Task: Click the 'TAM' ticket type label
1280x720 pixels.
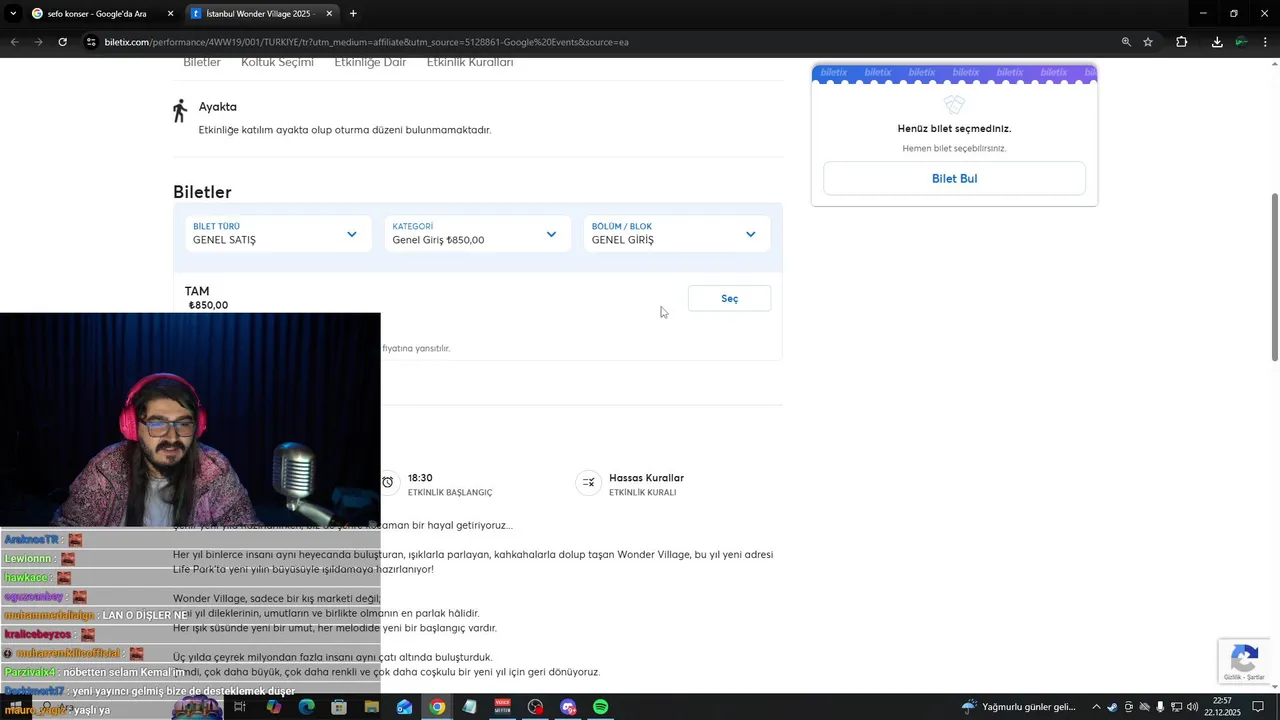Action: pyautogui.click(x=197, y=291)
